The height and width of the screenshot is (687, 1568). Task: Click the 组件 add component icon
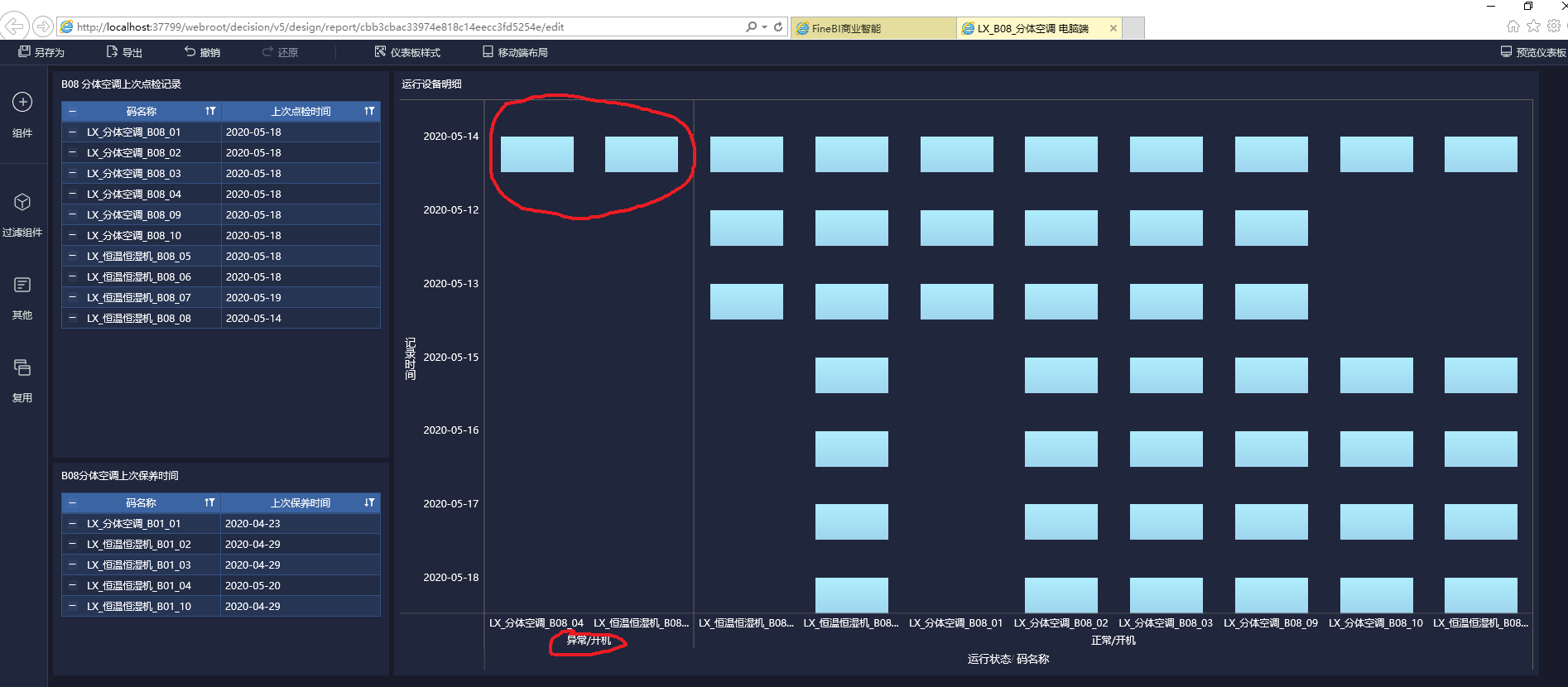coord(22,102)
